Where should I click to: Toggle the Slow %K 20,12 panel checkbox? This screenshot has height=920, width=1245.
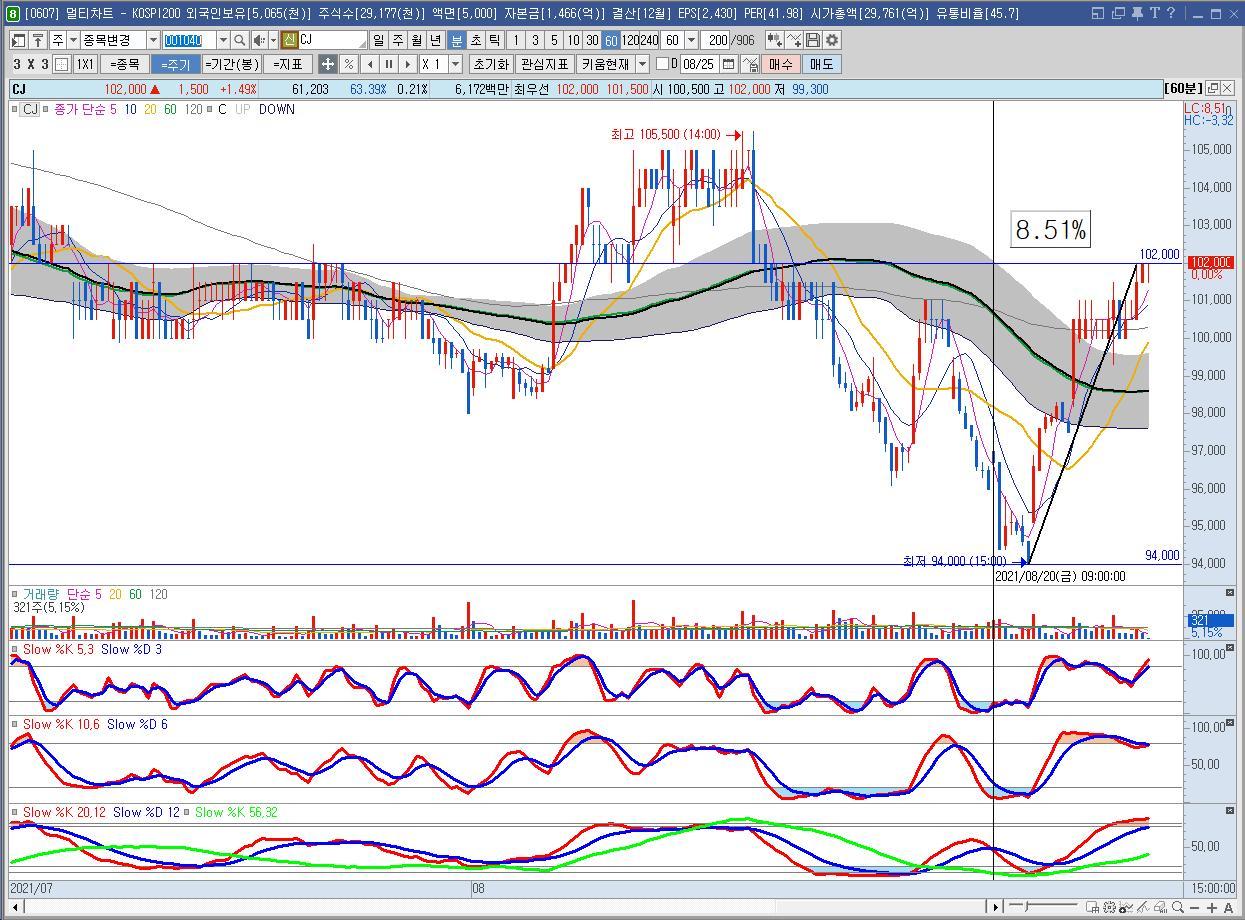pyautogui.click(x=14, y=812)
